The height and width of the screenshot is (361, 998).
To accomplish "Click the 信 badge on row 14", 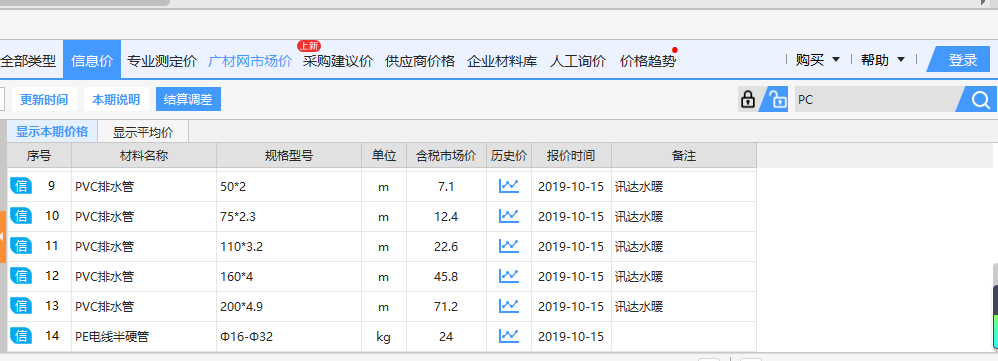I will coord(21,336).
